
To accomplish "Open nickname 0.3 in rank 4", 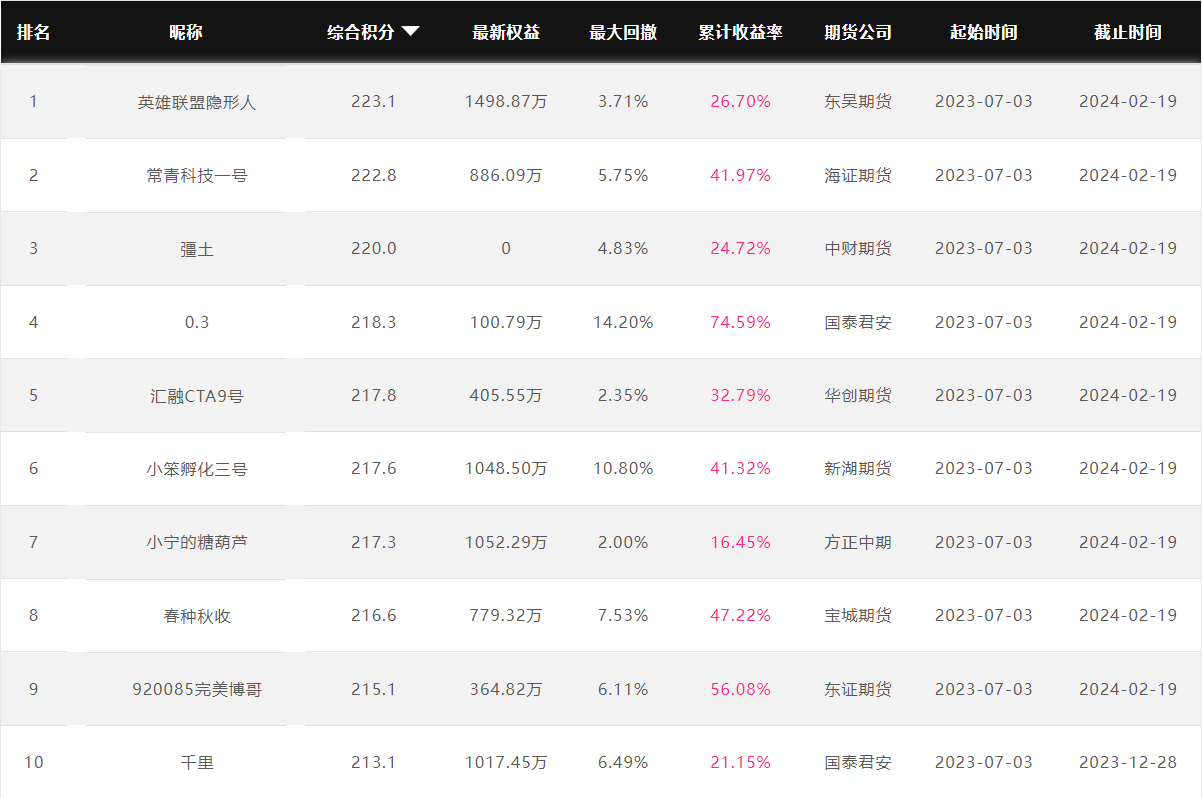I will pos(197,322).
